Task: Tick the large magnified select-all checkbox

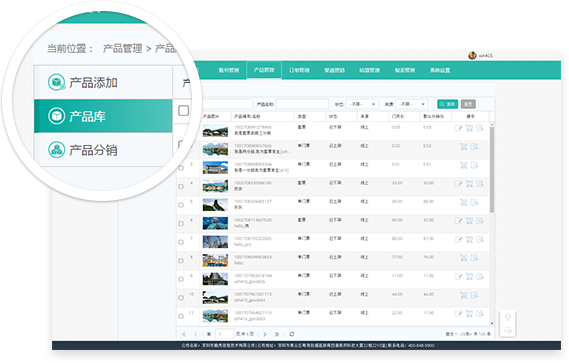Action: coord(184,110)
